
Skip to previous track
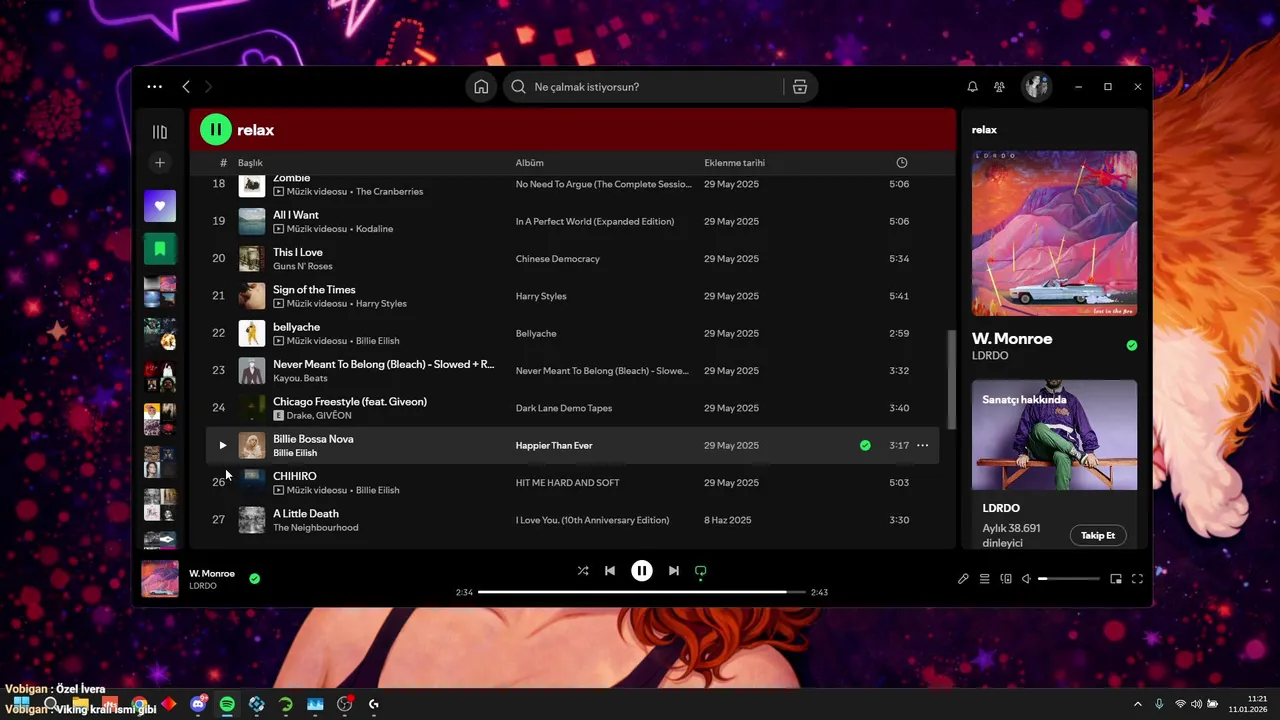click(x=610, y=571)
